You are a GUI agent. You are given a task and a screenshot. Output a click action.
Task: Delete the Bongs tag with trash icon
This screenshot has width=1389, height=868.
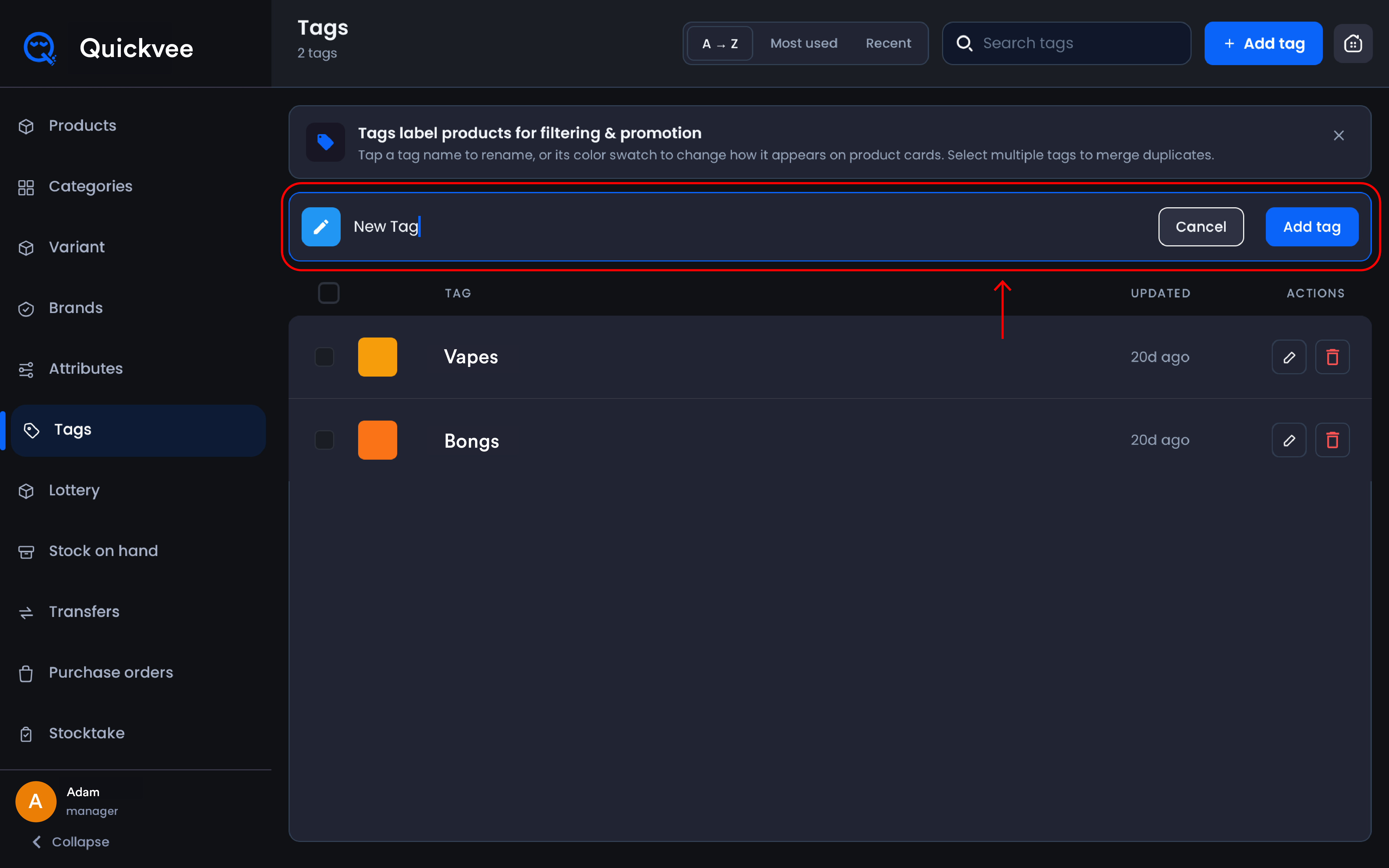click(x=1332, y=440)
